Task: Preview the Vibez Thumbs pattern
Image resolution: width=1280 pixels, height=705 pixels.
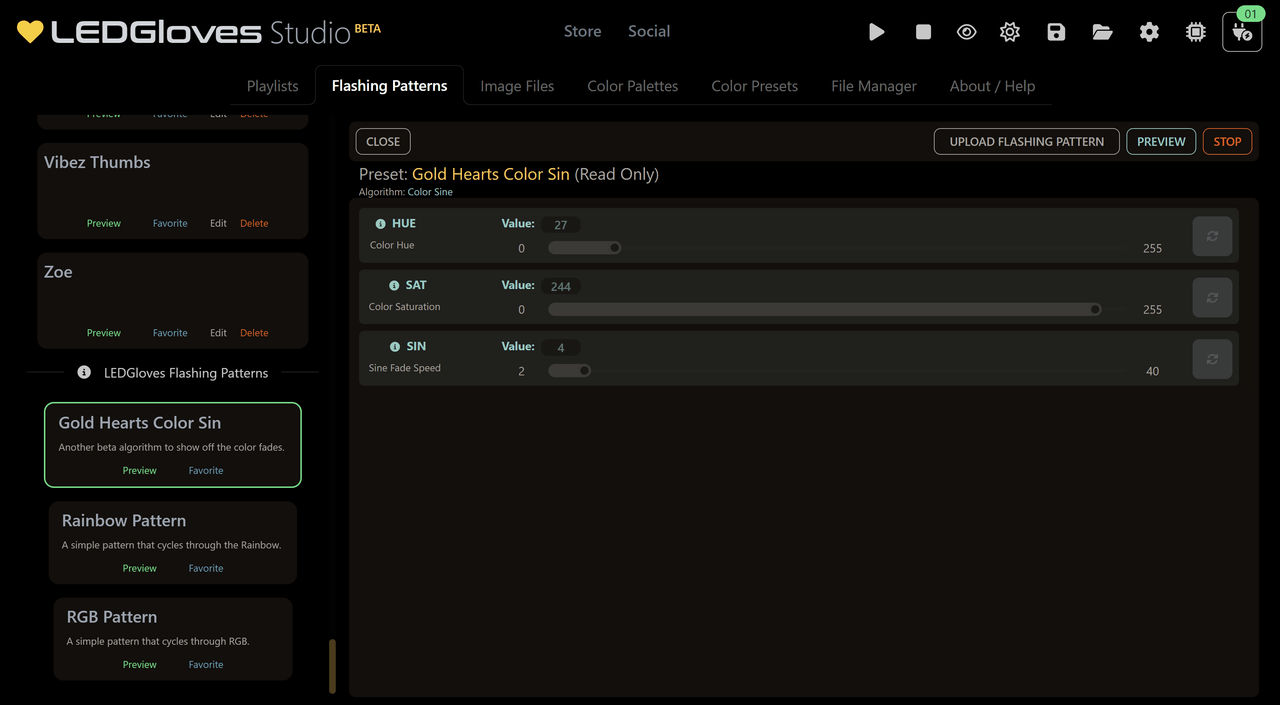Action: tap(104, 223)
